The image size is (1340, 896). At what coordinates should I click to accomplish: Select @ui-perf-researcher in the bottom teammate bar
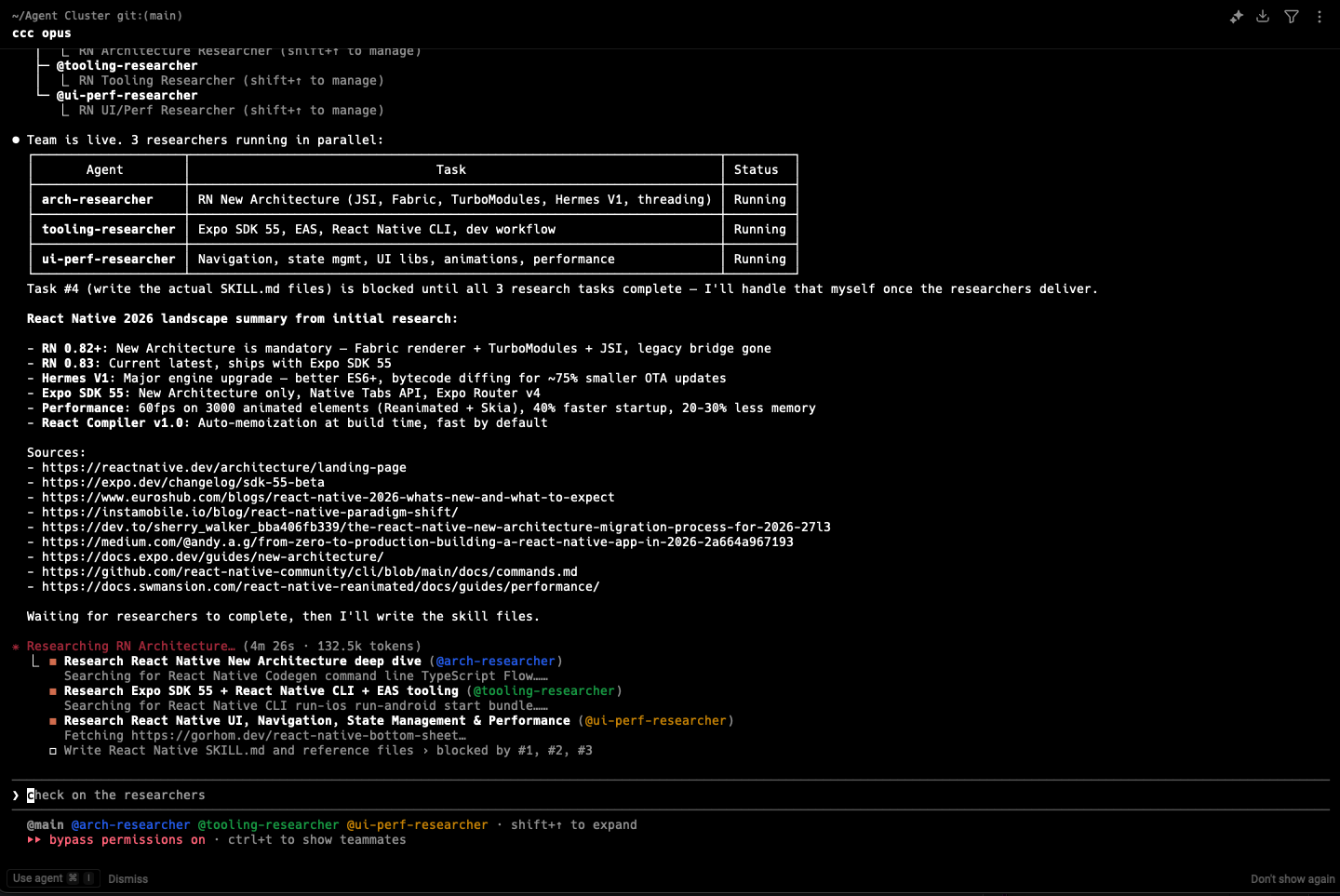coord(417,825)
